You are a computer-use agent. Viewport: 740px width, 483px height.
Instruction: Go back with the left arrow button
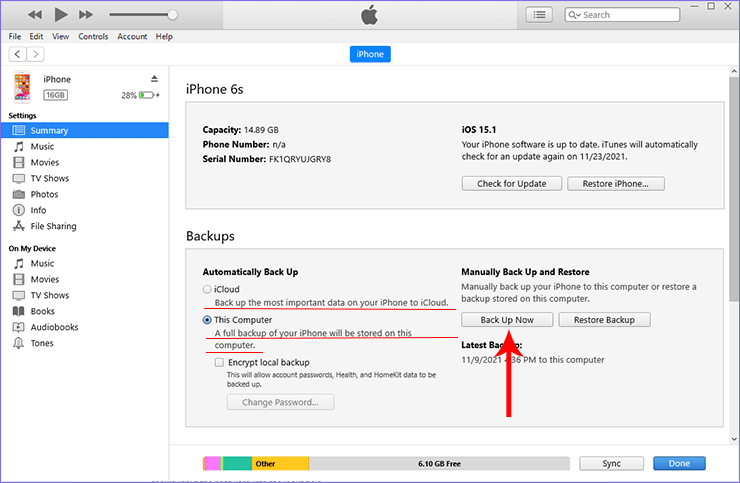pos(17,54)
